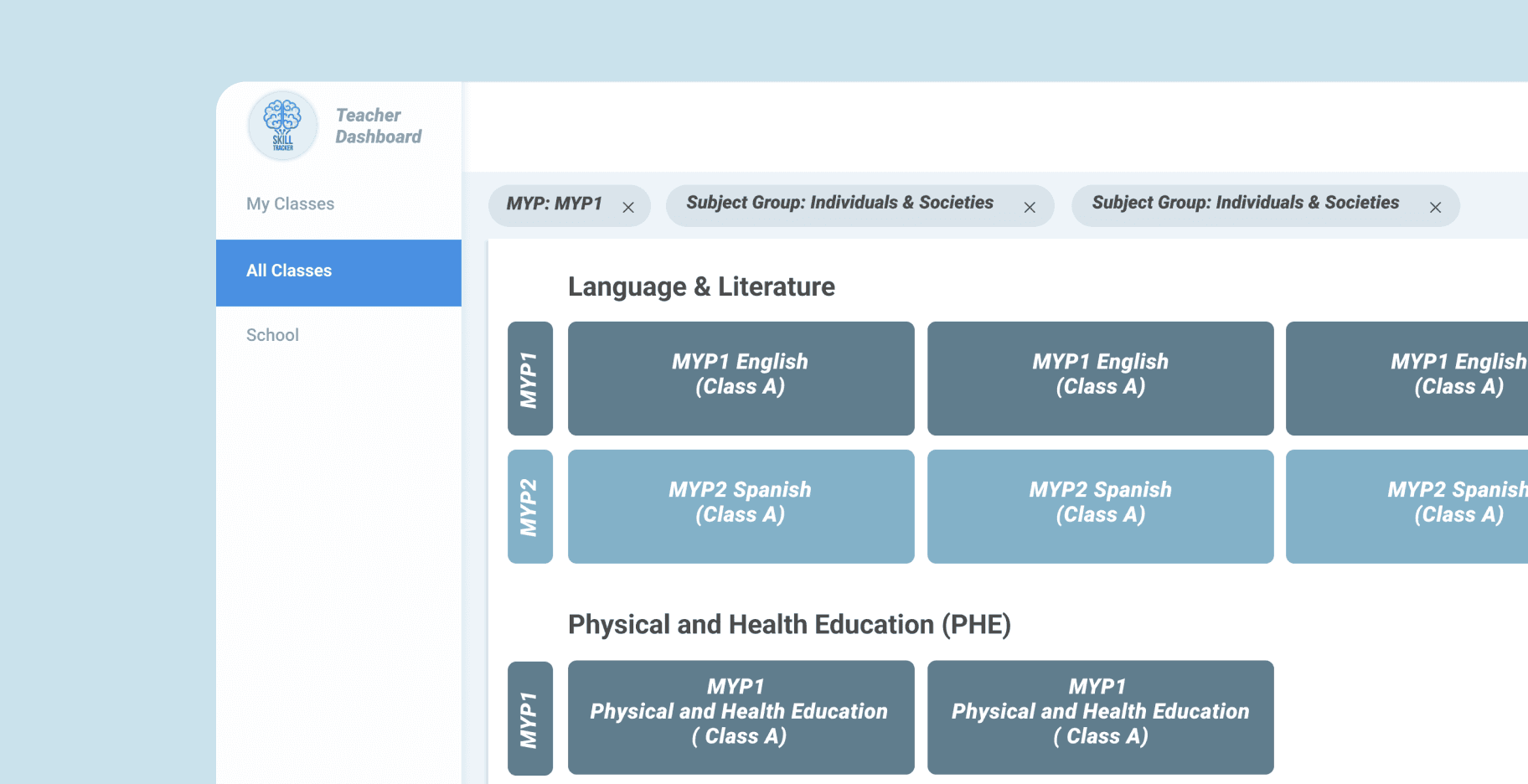
Task: Click the MYP: MYP1 filter chip label
Action: point(554,204)
